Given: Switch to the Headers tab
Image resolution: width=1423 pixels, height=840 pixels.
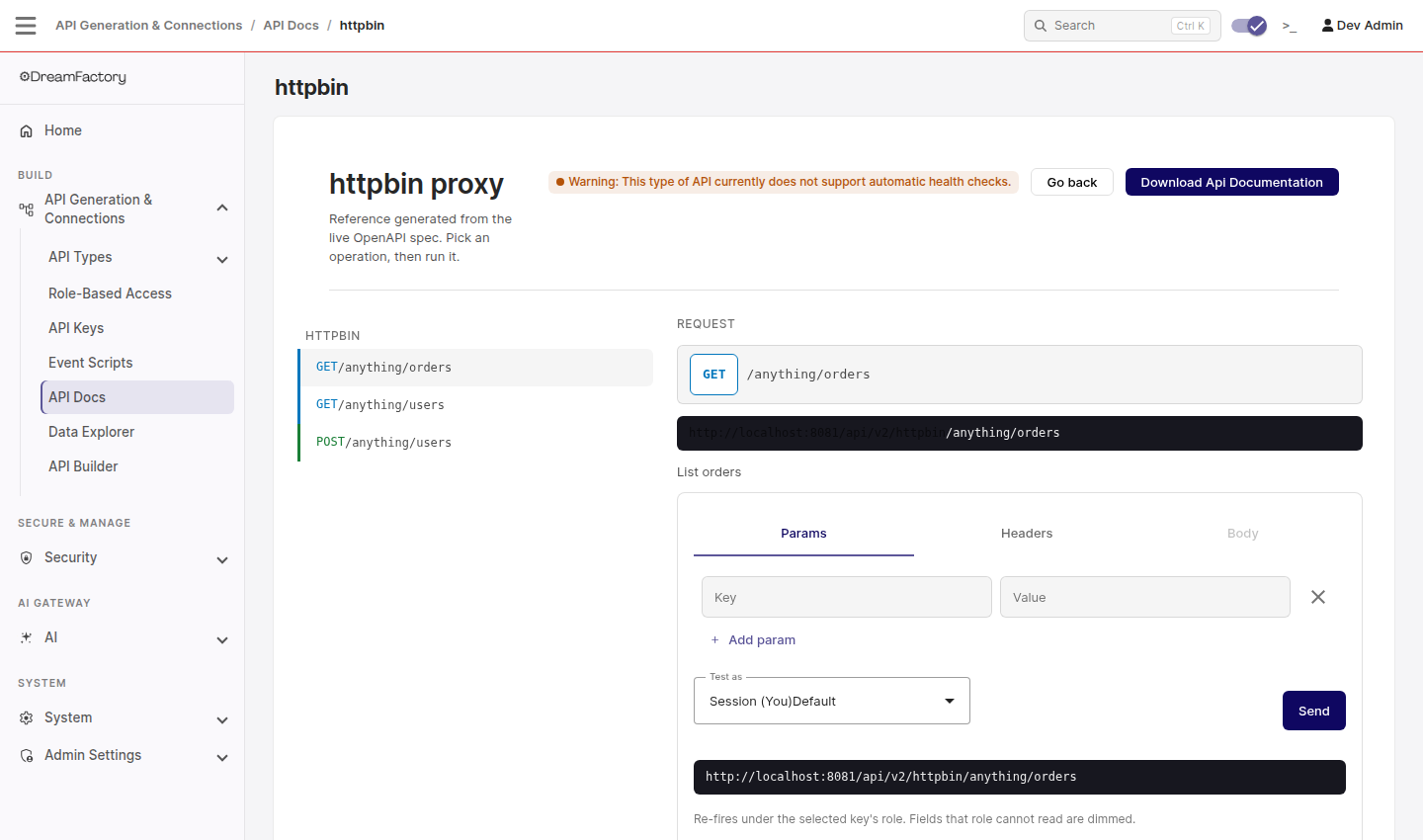Looking at the screenshot, I should coord(1027,534).
